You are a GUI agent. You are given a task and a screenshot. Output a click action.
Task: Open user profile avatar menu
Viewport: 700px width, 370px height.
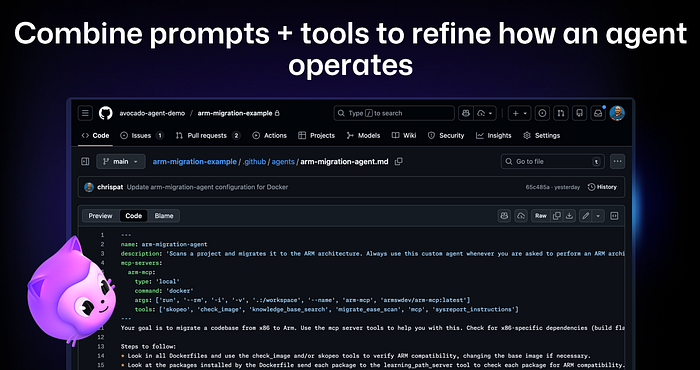(x=617, y=113)
